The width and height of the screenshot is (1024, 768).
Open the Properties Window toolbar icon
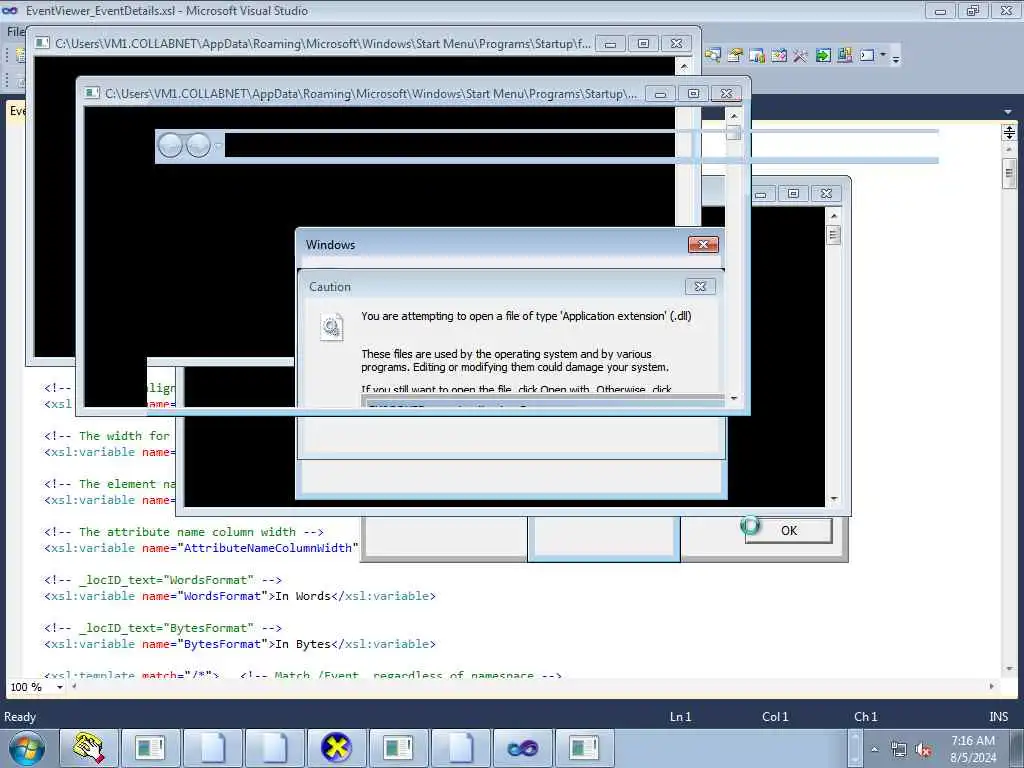tap(735, 56)
